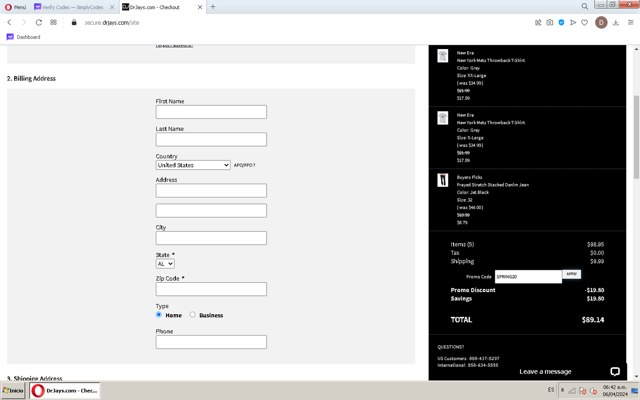Screen dimensions: 640x400
Task: Click the edit page toolbar icon
Action: click(538, 22)
